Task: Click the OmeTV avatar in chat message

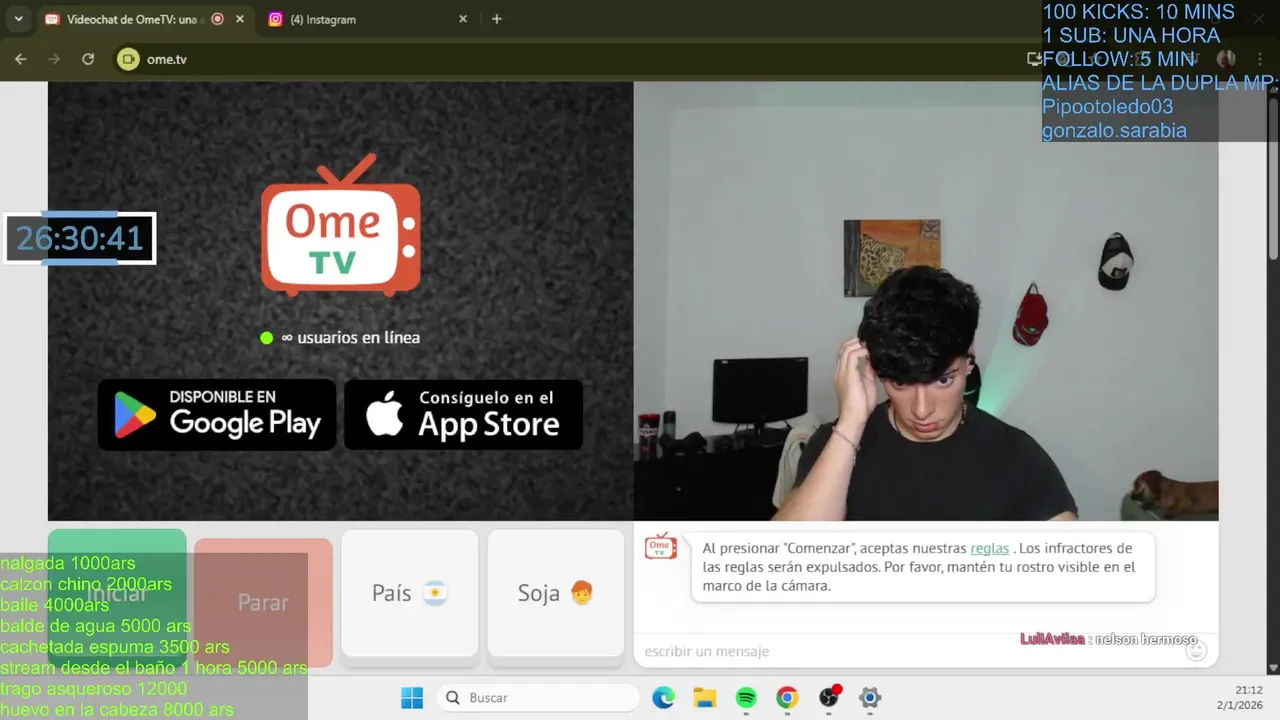Action: [x=660, y=546]
